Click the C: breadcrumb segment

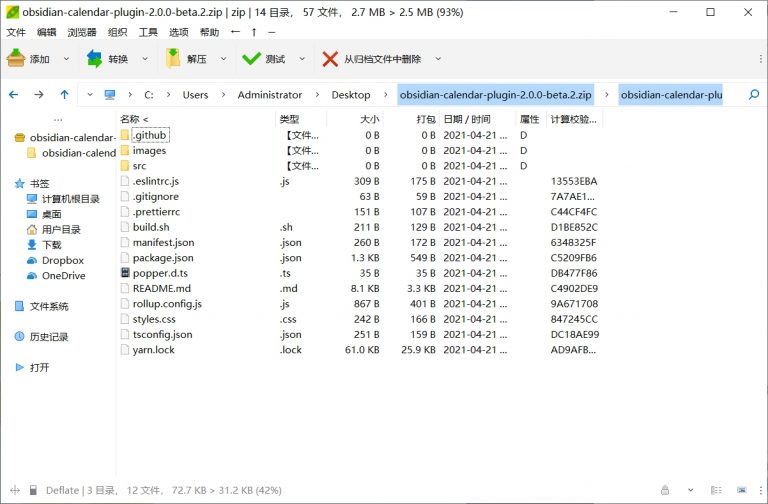coord(149,95)
